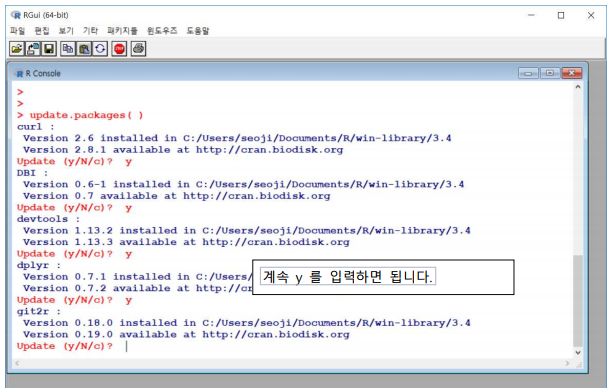The height and width of the screenshot is (392, 610).
Task: Click the Print toolbar icon
Action: pos(138,49)
